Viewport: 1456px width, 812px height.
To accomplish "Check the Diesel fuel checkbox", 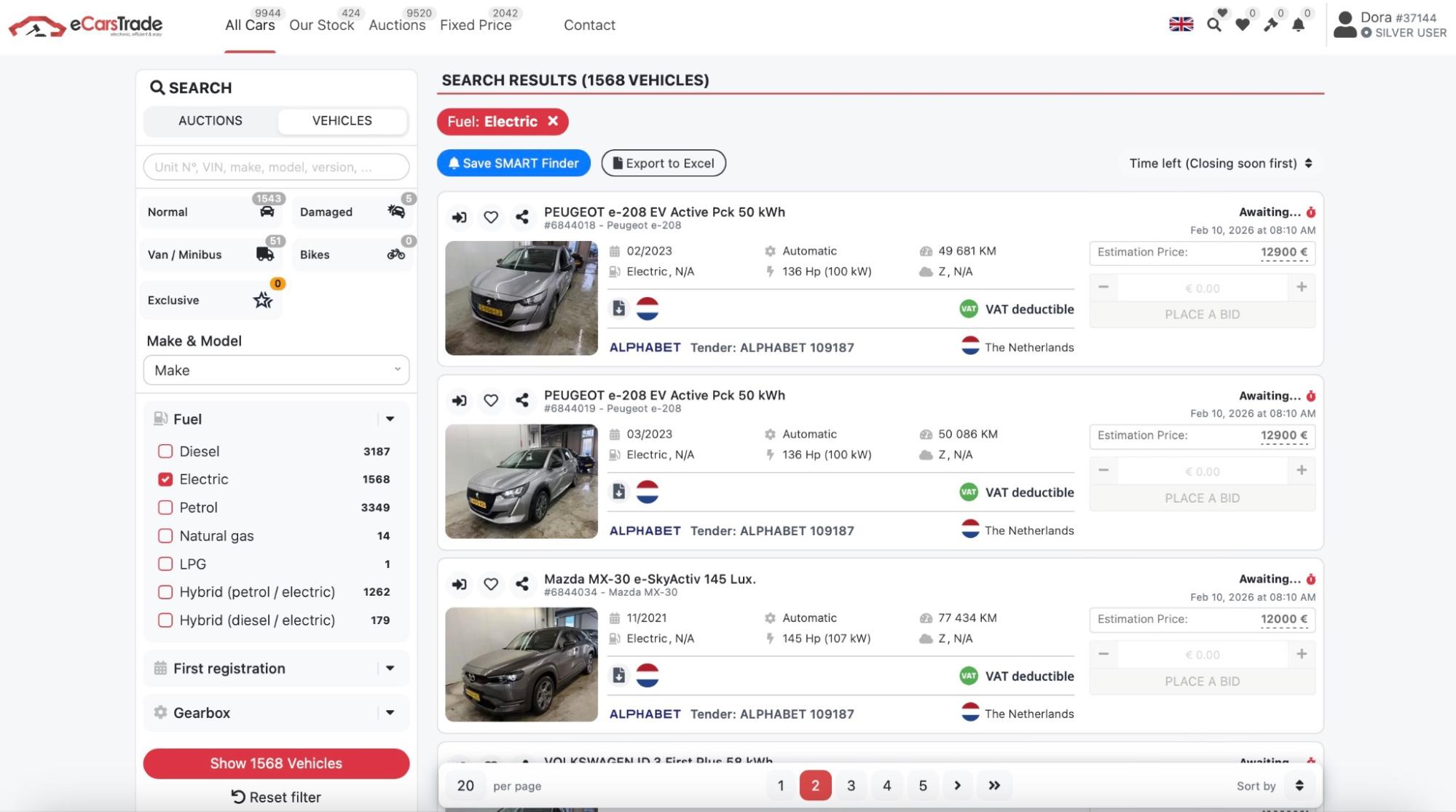I will (x=165, y=452).
